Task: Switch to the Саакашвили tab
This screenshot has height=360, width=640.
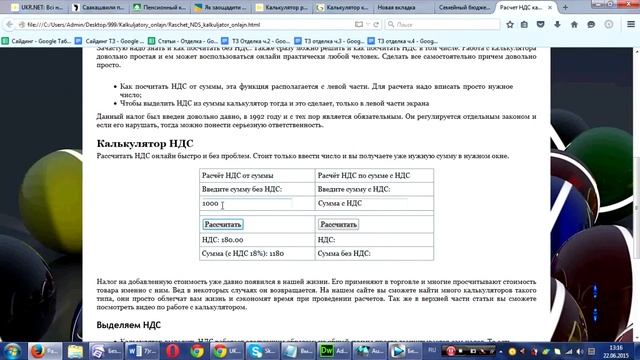Action: 98,7
